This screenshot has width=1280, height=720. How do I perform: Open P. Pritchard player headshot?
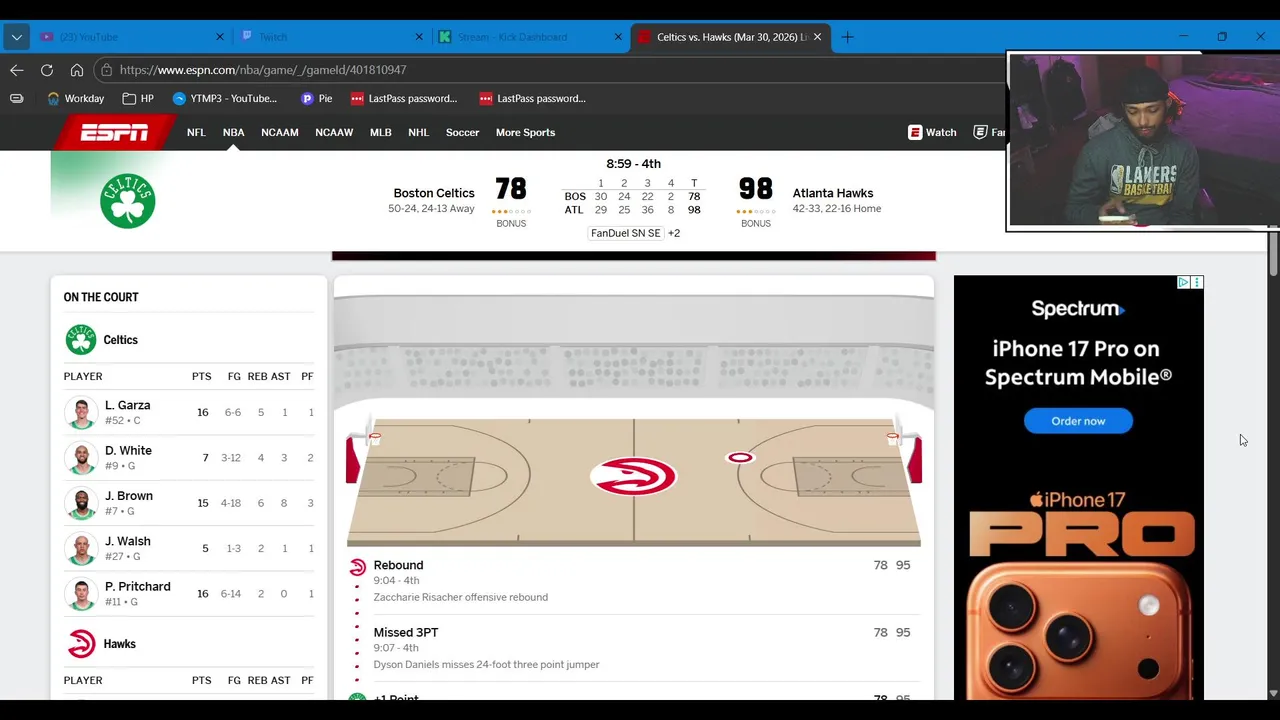(x=80, y=594)
